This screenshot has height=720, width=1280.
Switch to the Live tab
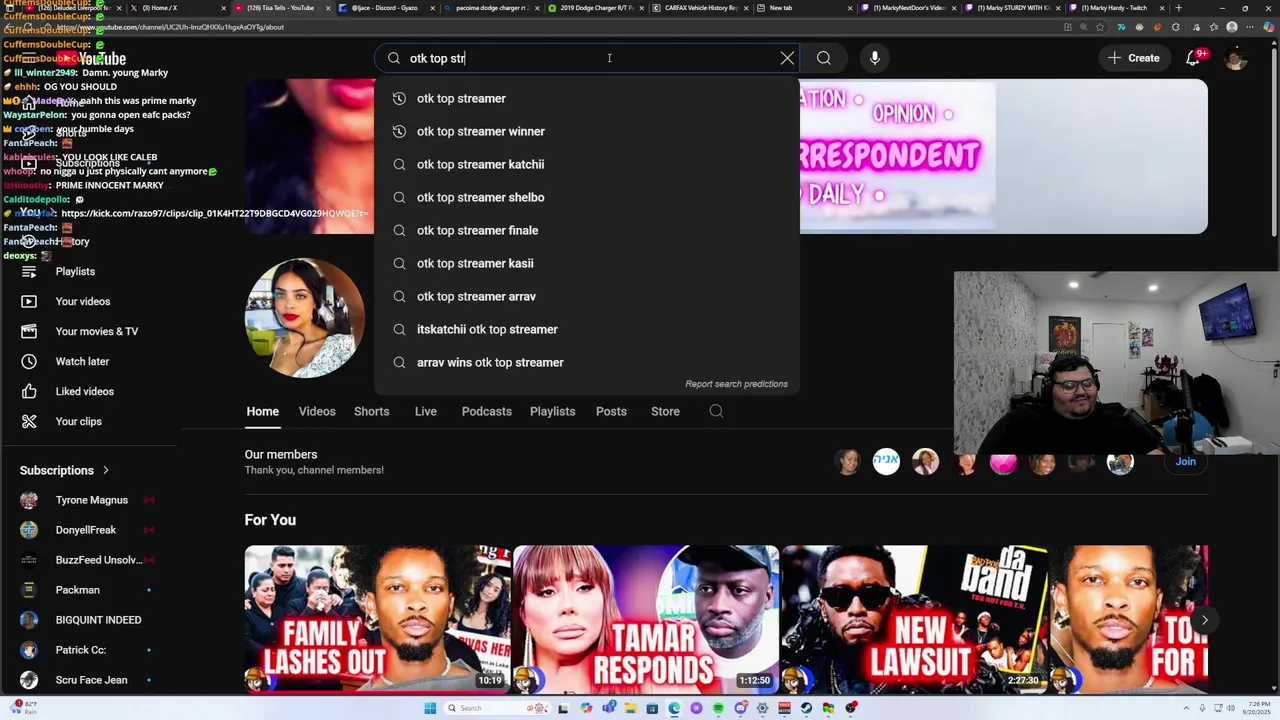(426, 411)
